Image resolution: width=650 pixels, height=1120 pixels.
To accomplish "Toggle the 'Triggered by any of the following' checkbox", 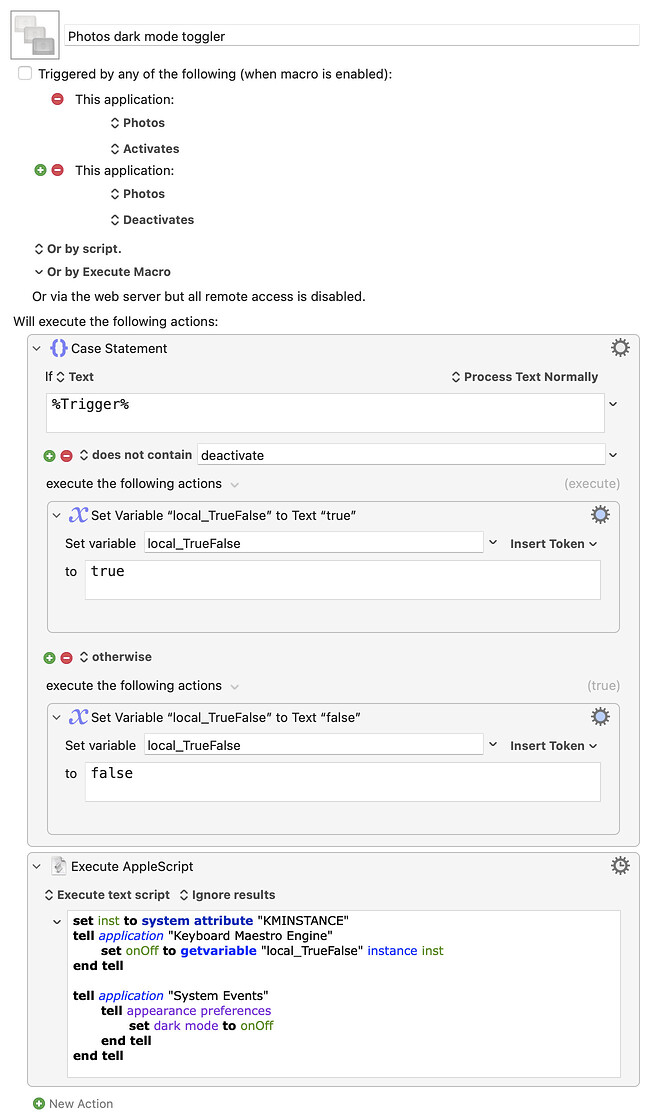I will [25, 73].
